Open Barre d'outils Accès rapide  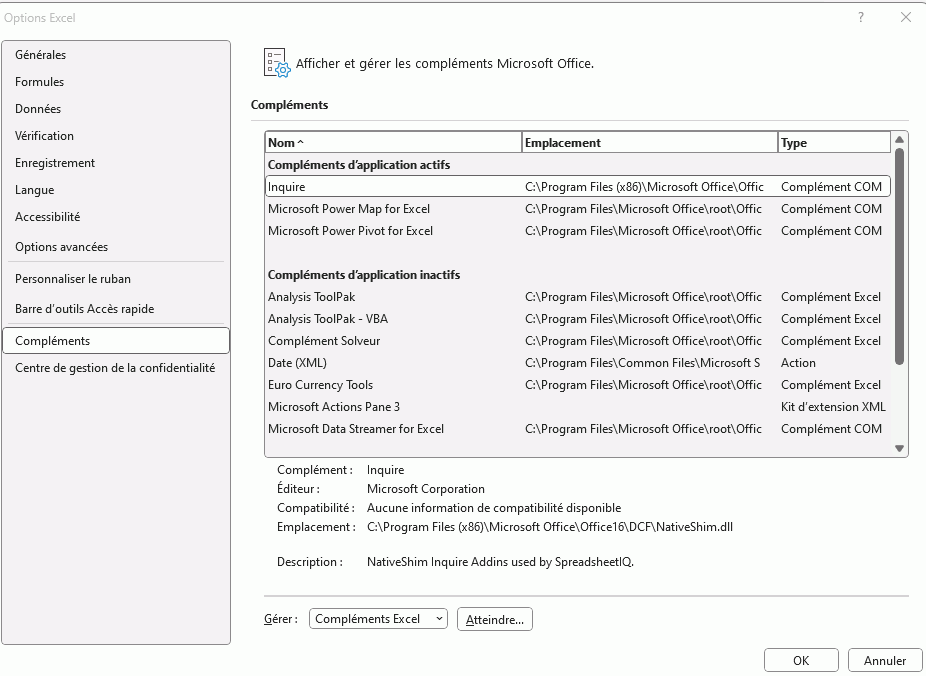tap(116, 309)
